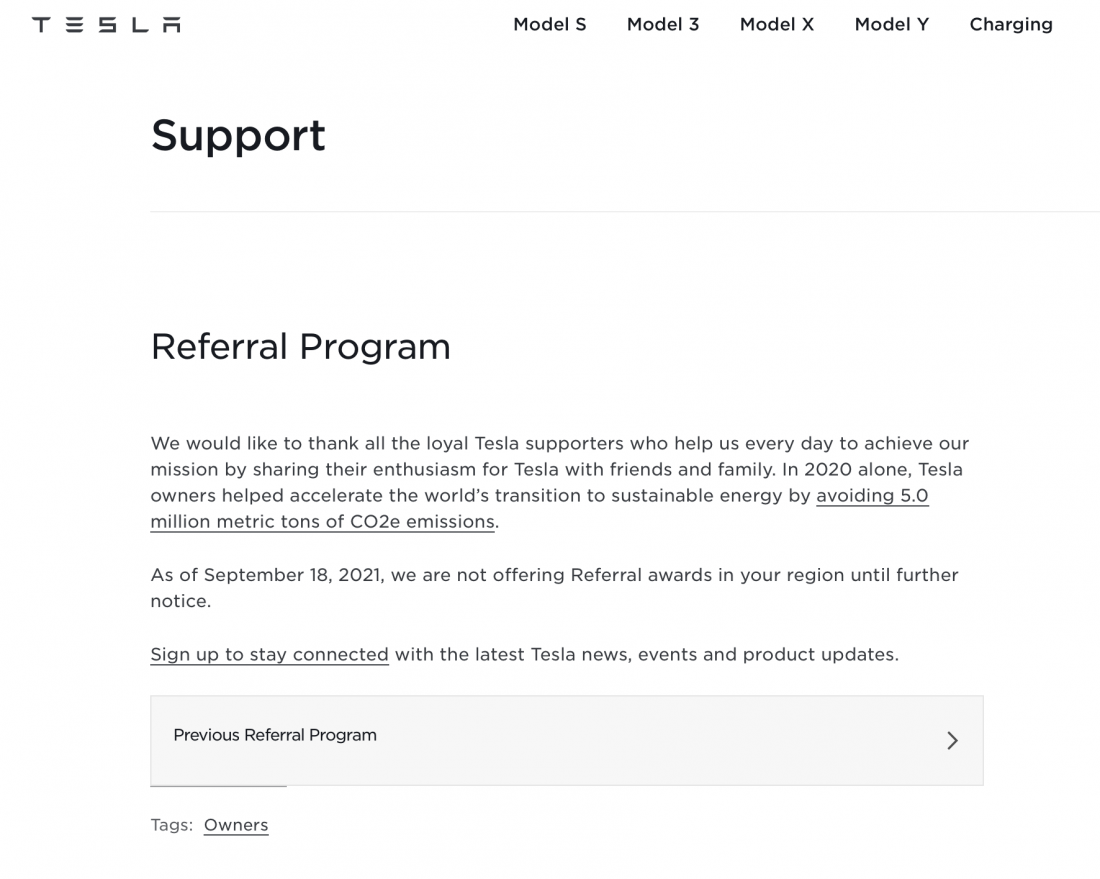Open the 'avoiding 5.0' emissions link
Screen dimensions: 1100x879
tap(872, 496)
